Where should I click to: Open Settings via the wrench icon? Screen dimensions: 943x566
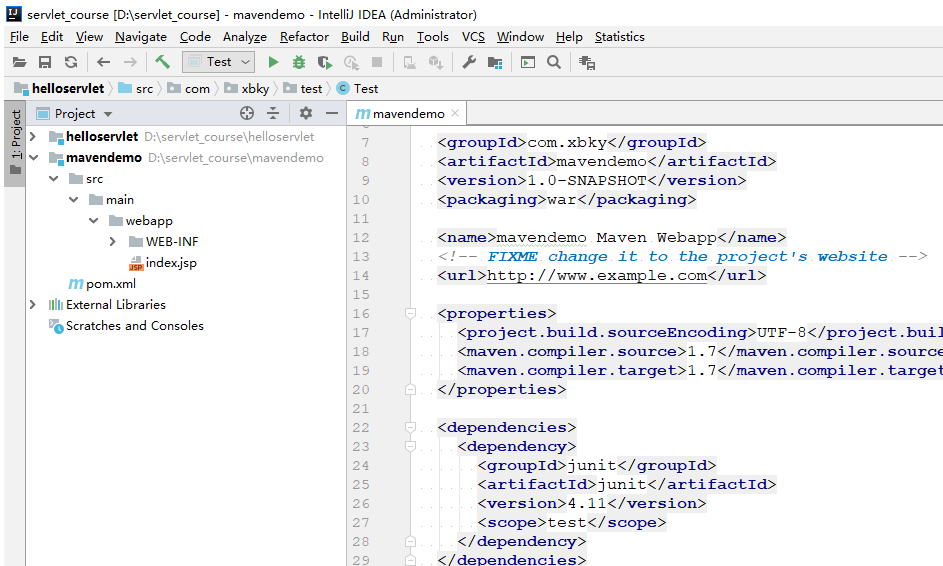point(468,62)
